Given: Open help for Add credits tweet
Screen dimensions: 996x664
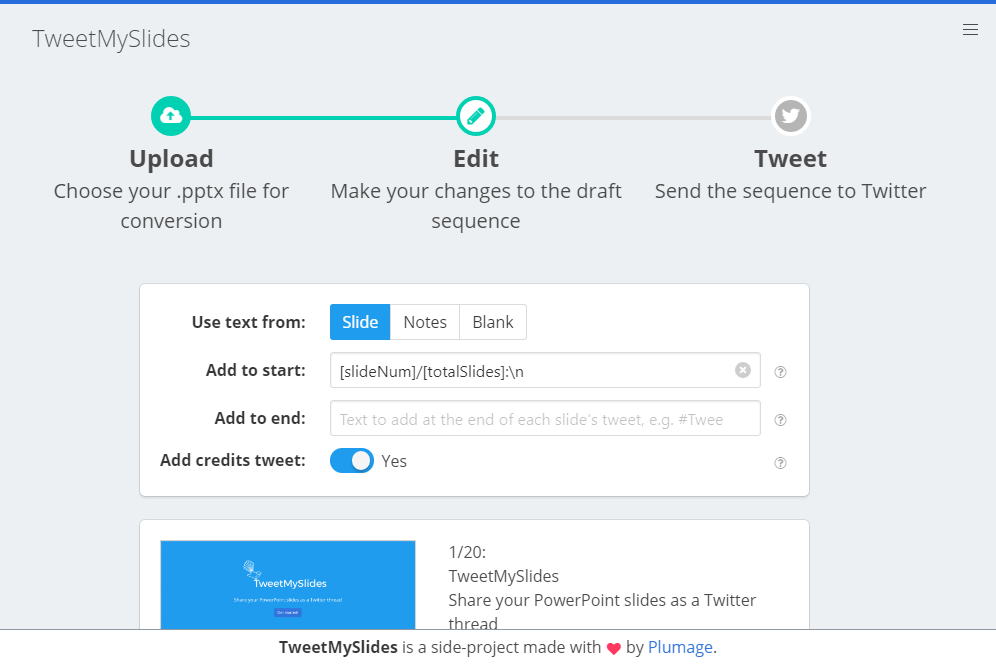Looking at the screenshot, I should click(x=780, y=463).
